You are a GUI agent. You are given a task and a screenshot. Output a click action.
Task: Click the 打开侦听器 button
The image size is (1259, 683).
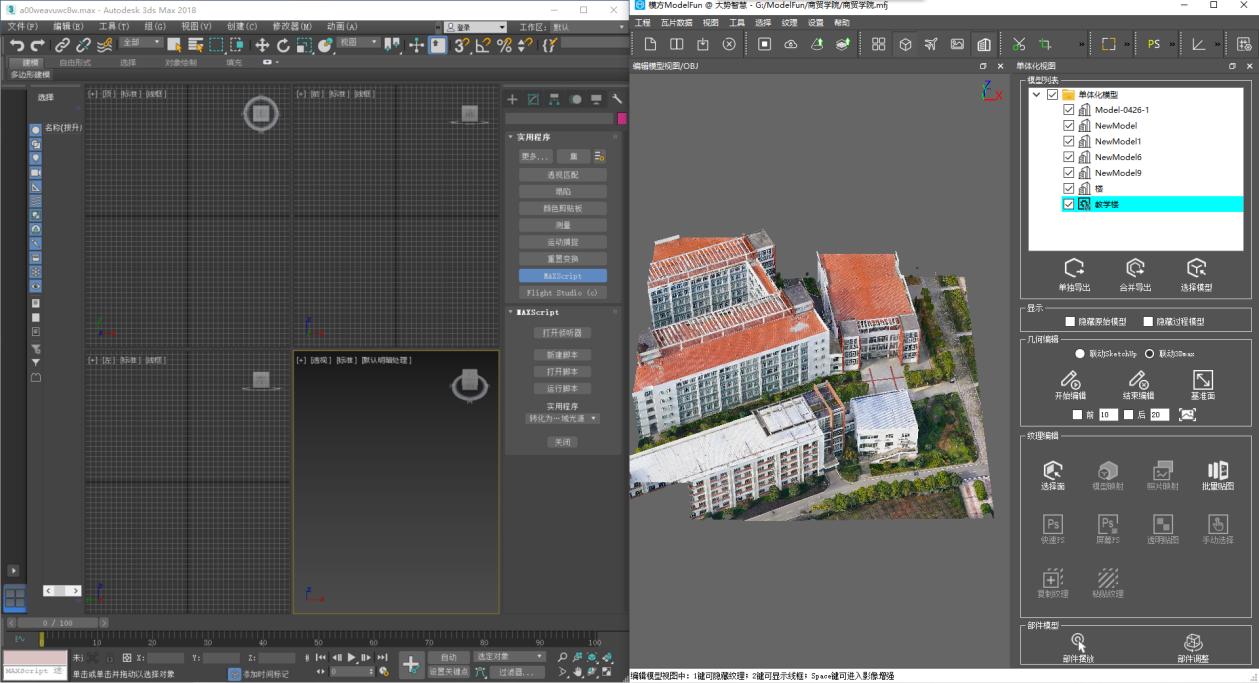pyautogui.click(x=562, y=332)
